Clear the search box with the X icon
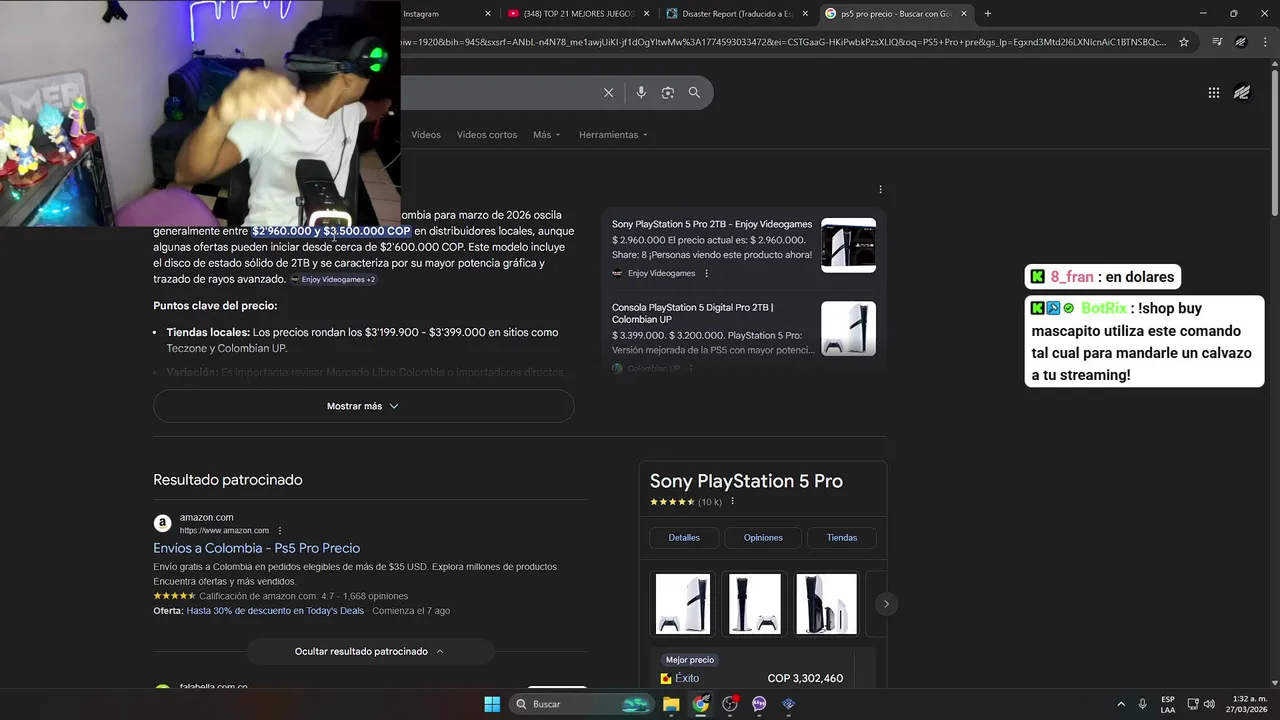The height and width of the screenshot is (720, 1280). coord(608,93)
